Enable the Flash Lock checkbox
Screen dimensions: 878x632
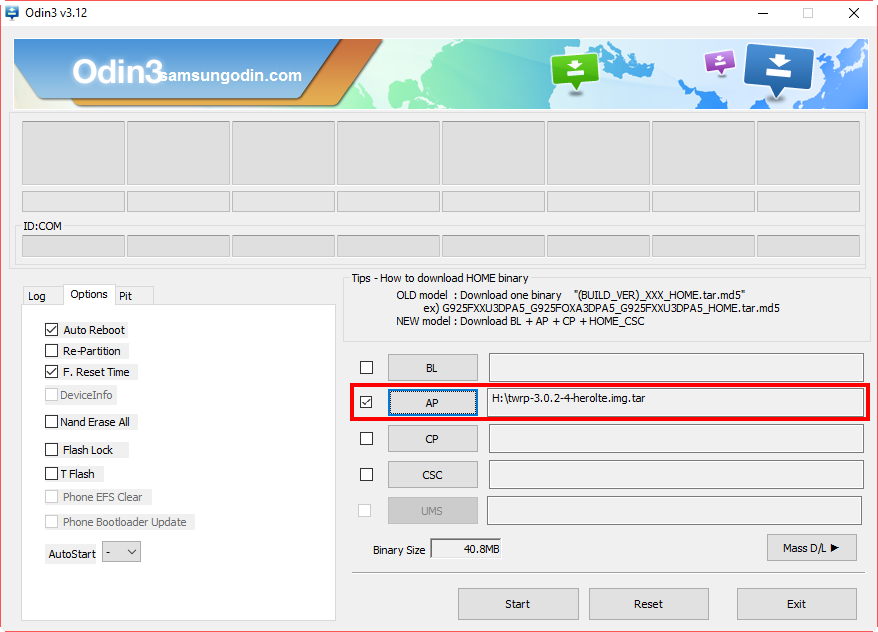[52, 450]
